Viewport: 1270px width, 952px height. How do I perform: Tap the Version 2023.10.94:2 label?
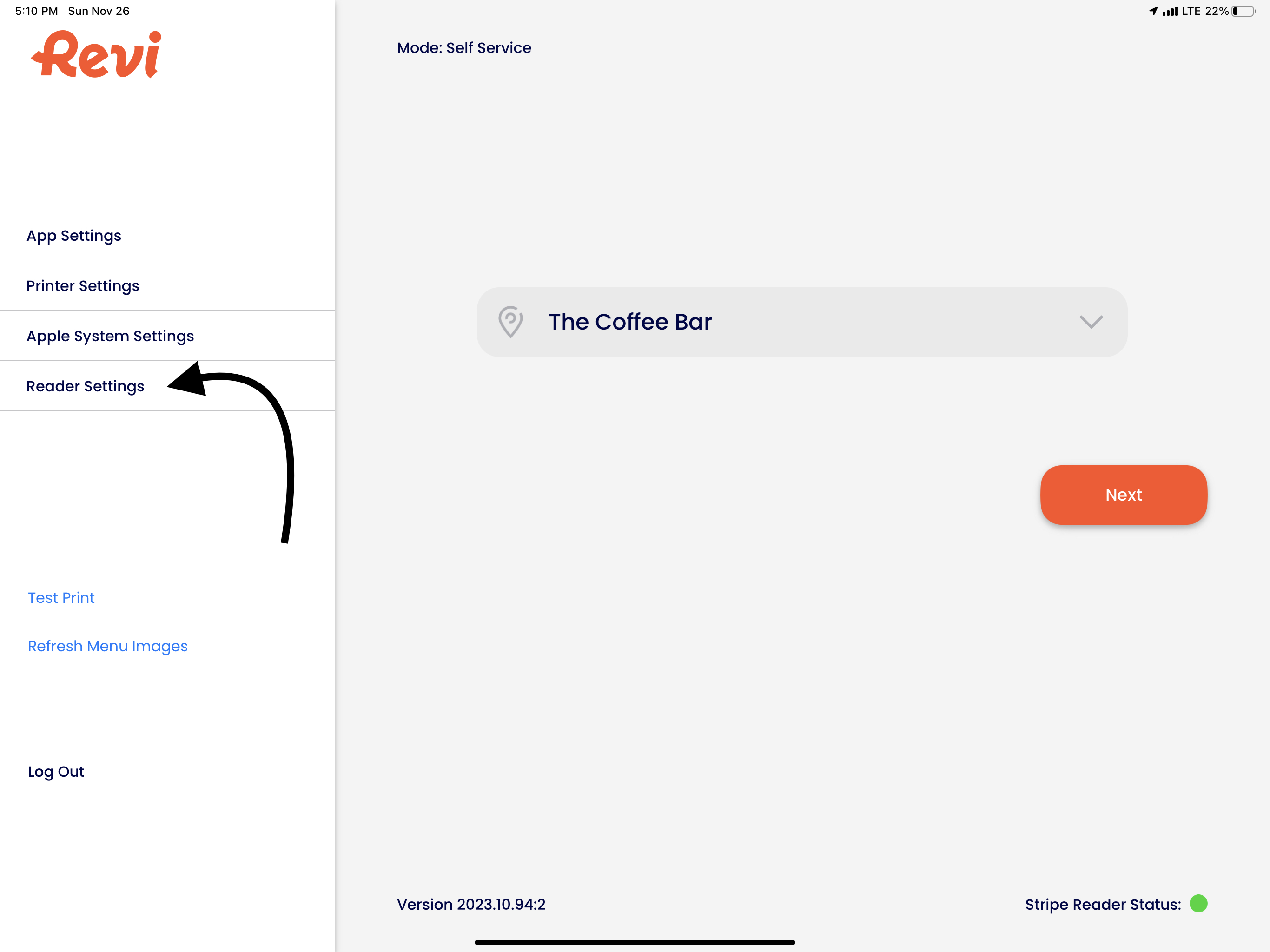point(471,904)
